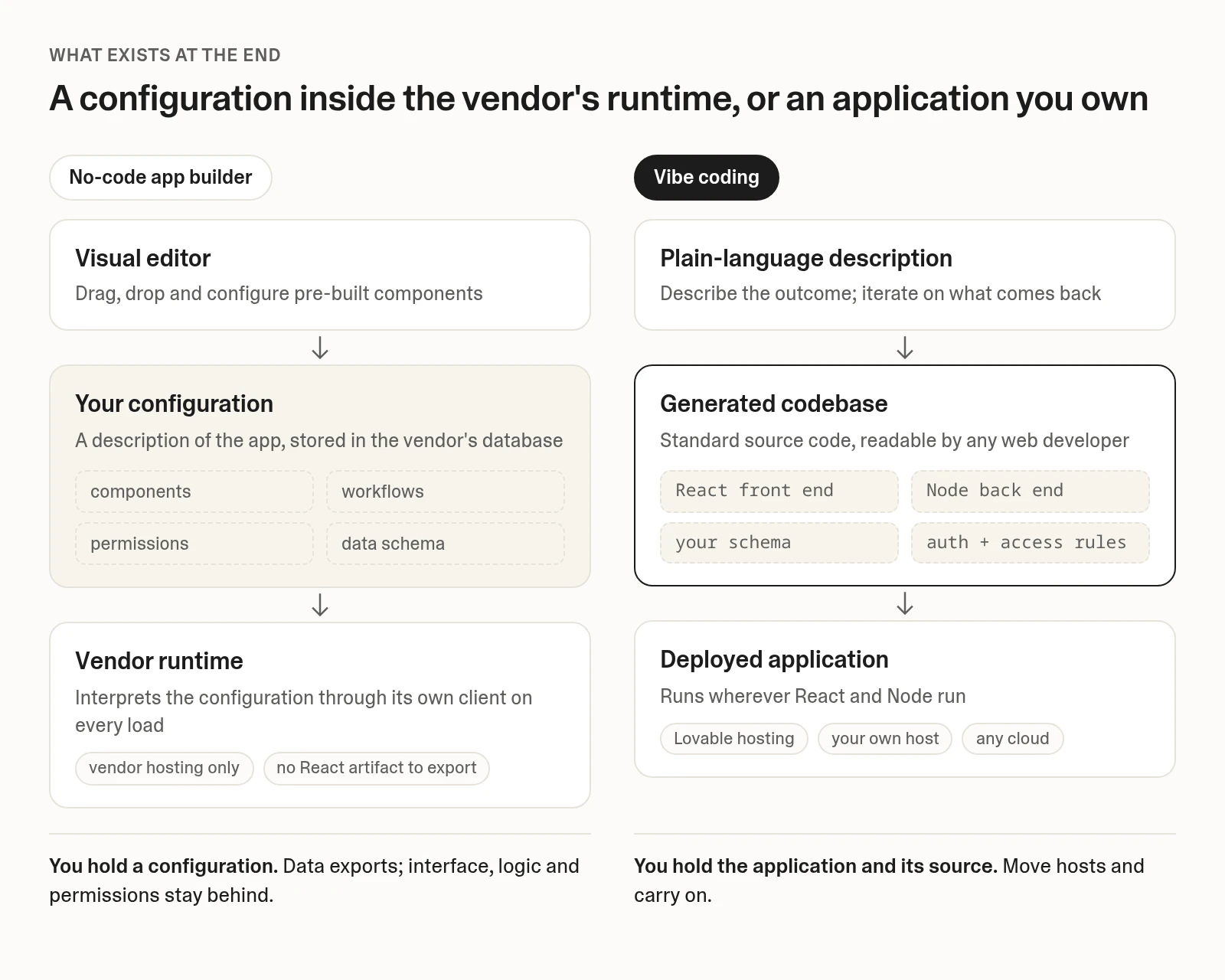Select the No-code app builder pill
The height and width of the screenshot is (980, 1225).
point(161,178)
